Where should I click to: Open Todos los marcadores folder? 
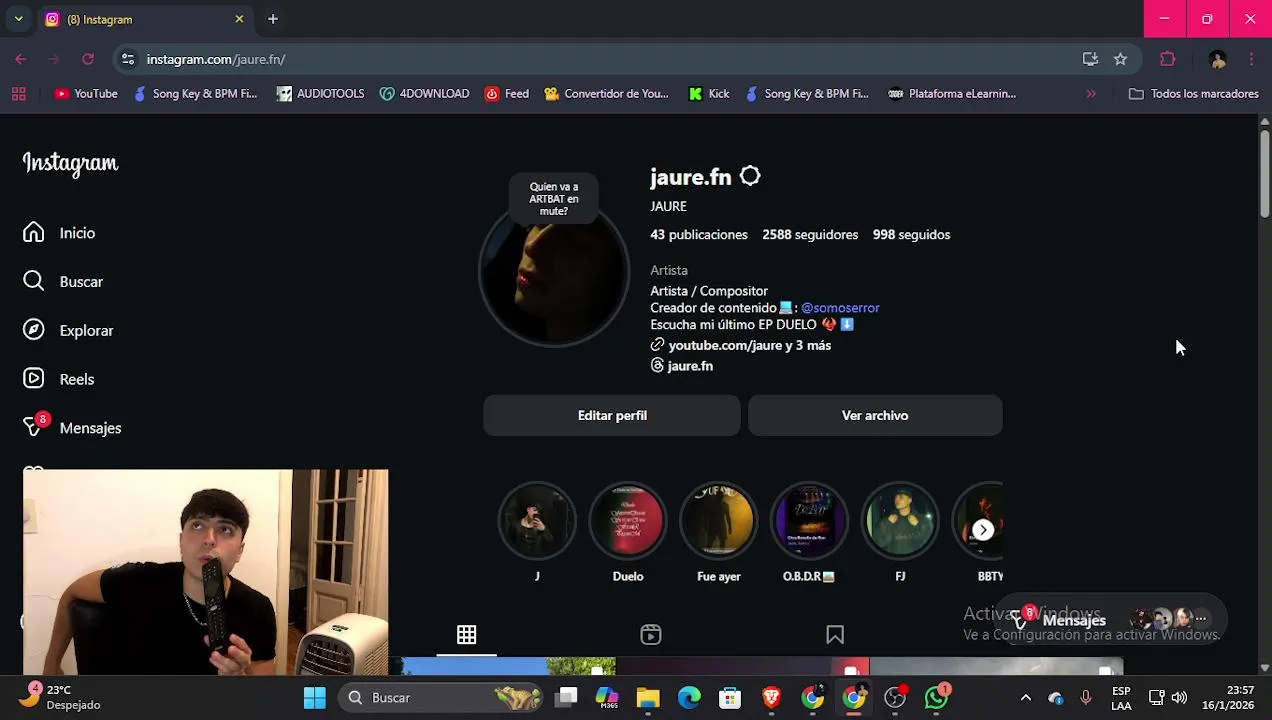coord(1194,94)
